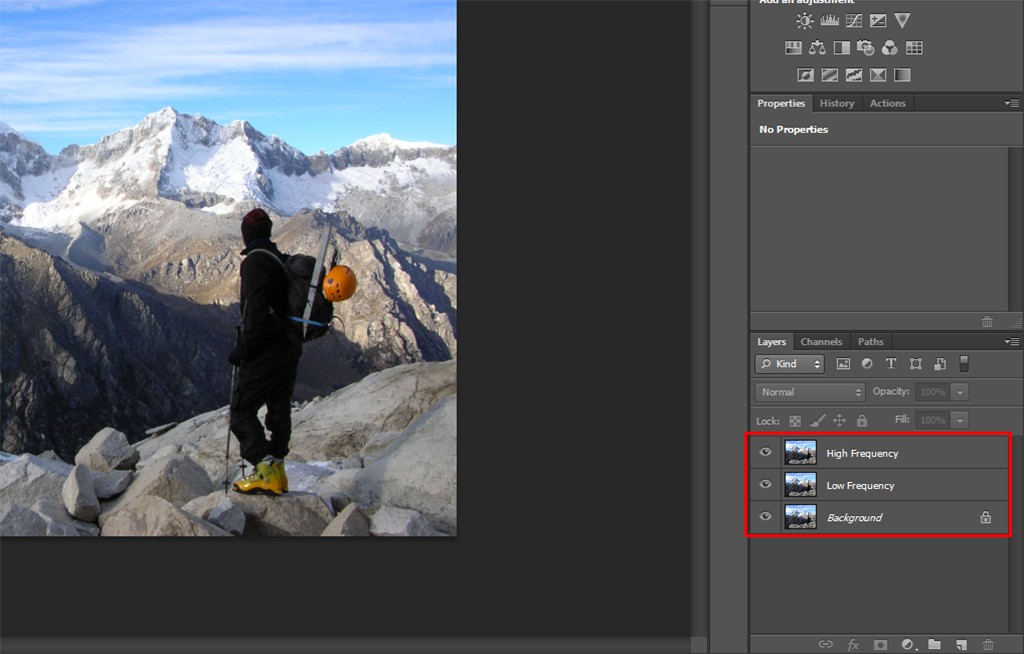Toggle lock all in Lock row

tap(862, 421)
